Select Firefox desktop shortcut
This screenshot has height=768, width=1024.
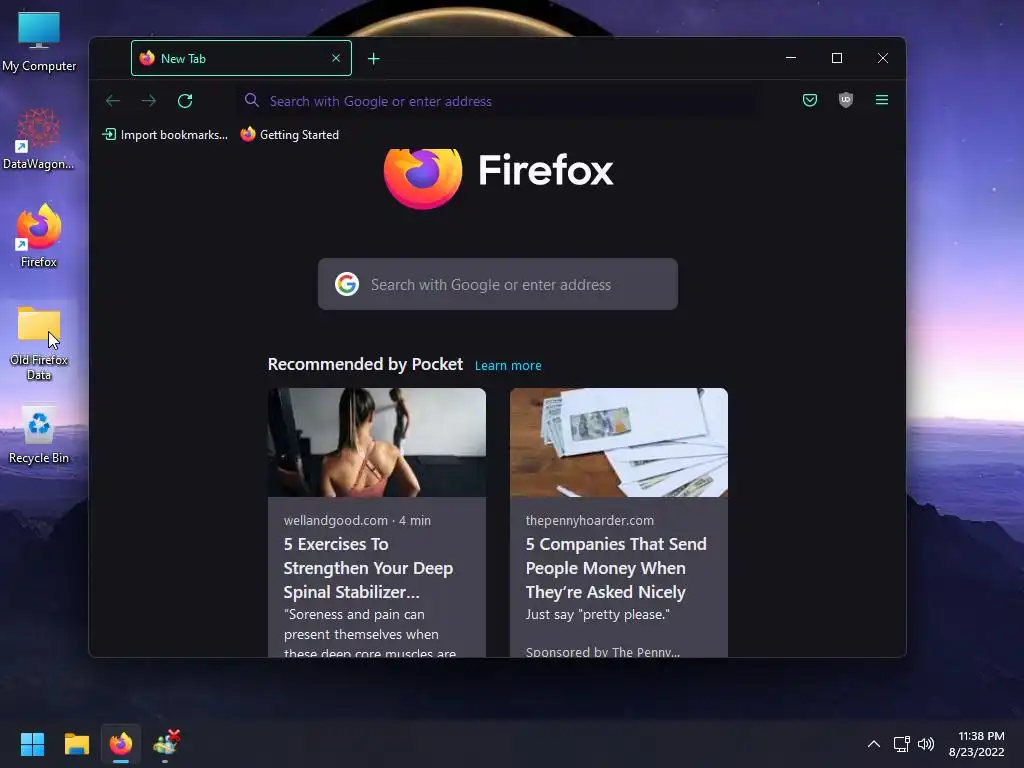[x=39, y=236]
